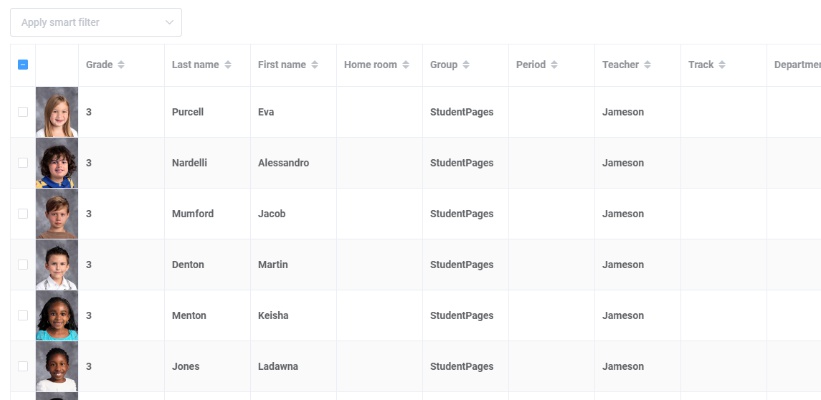Open the Apply smart filter dropdown
Image resolution: width=821 pixels, height=400 pixels.
[x=96, y=22]
